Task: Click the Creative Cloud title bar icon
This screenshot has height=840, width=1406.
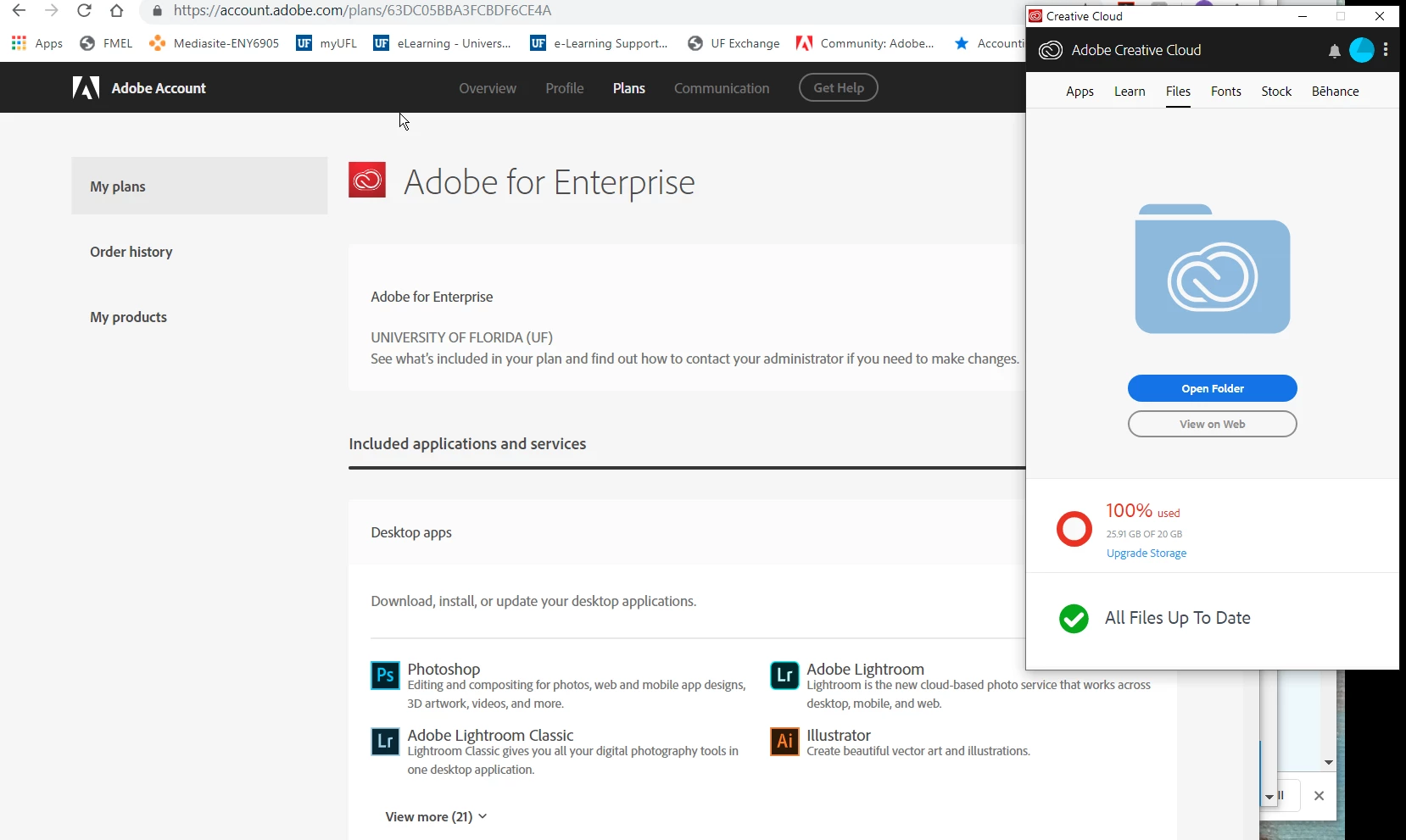Action: pos(1035,16)
